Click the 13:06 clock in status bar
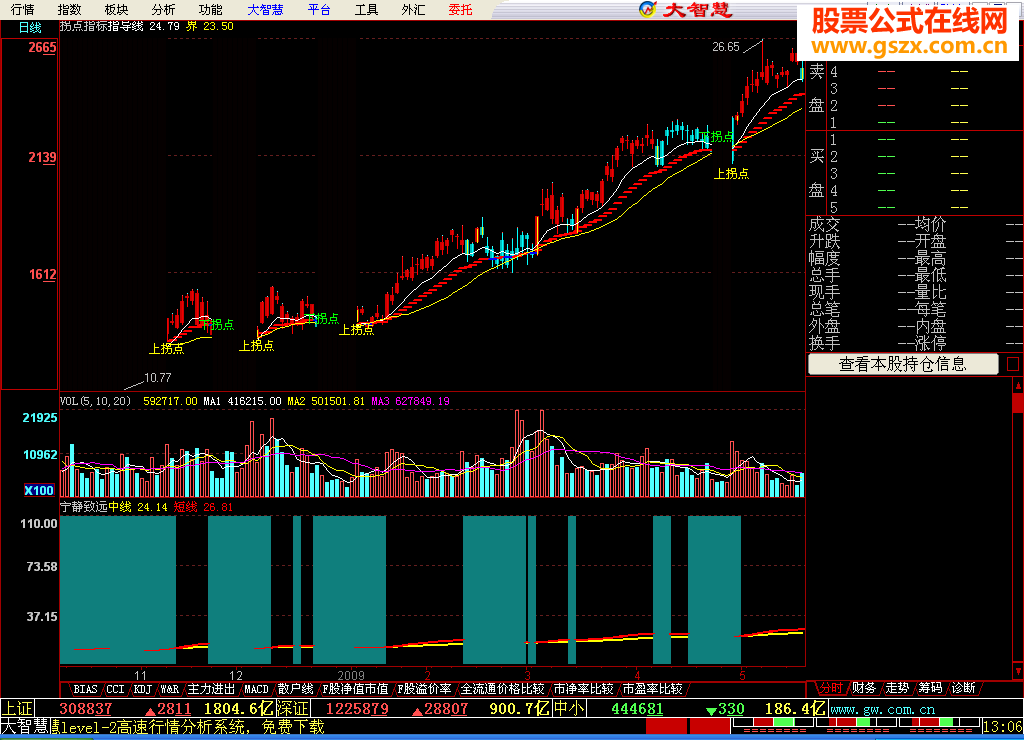 click(1002, 727)
